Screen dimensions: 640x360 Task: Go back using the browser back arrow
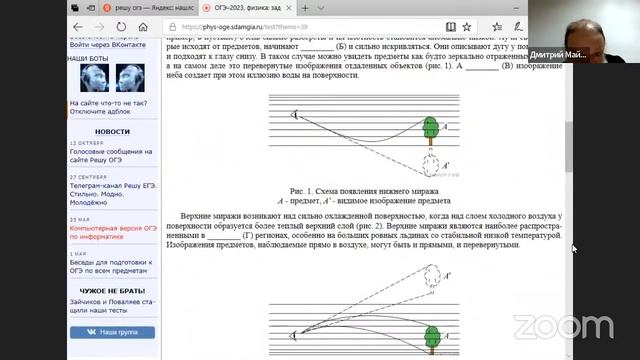(78, 27)
